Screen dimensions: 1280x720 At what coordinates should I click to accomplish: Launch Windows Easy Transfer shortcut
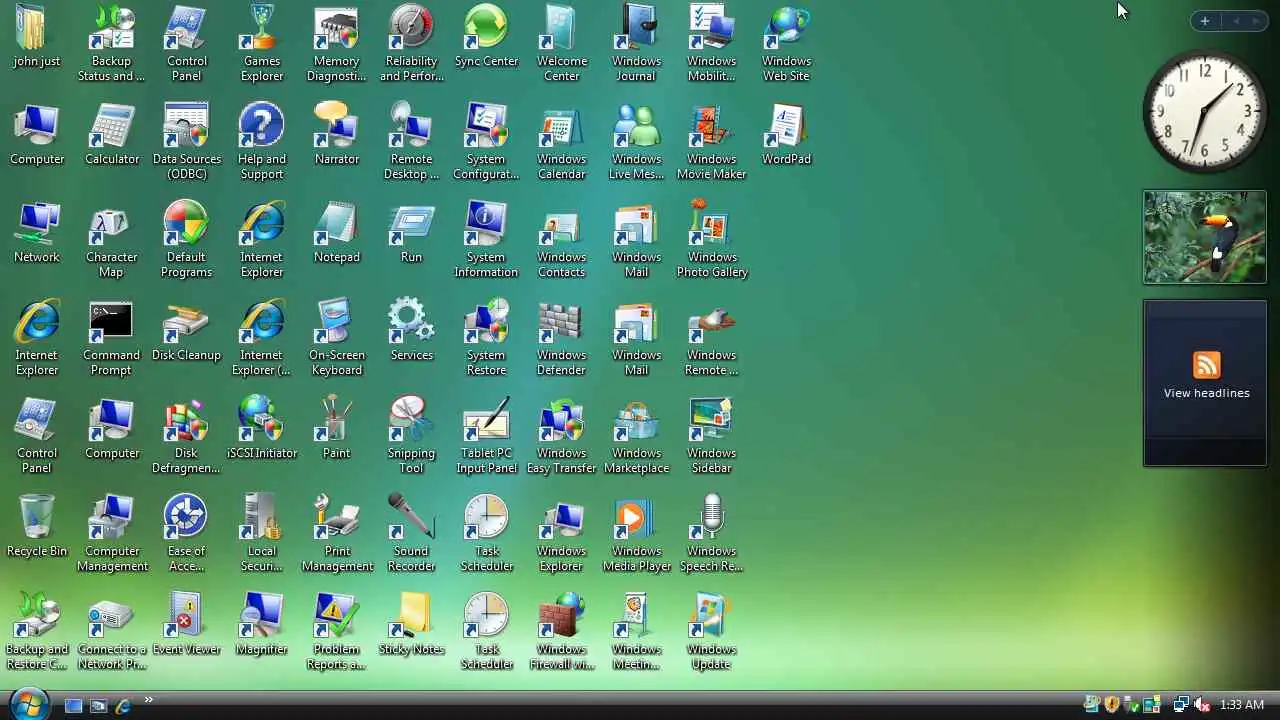pos(562,436)
